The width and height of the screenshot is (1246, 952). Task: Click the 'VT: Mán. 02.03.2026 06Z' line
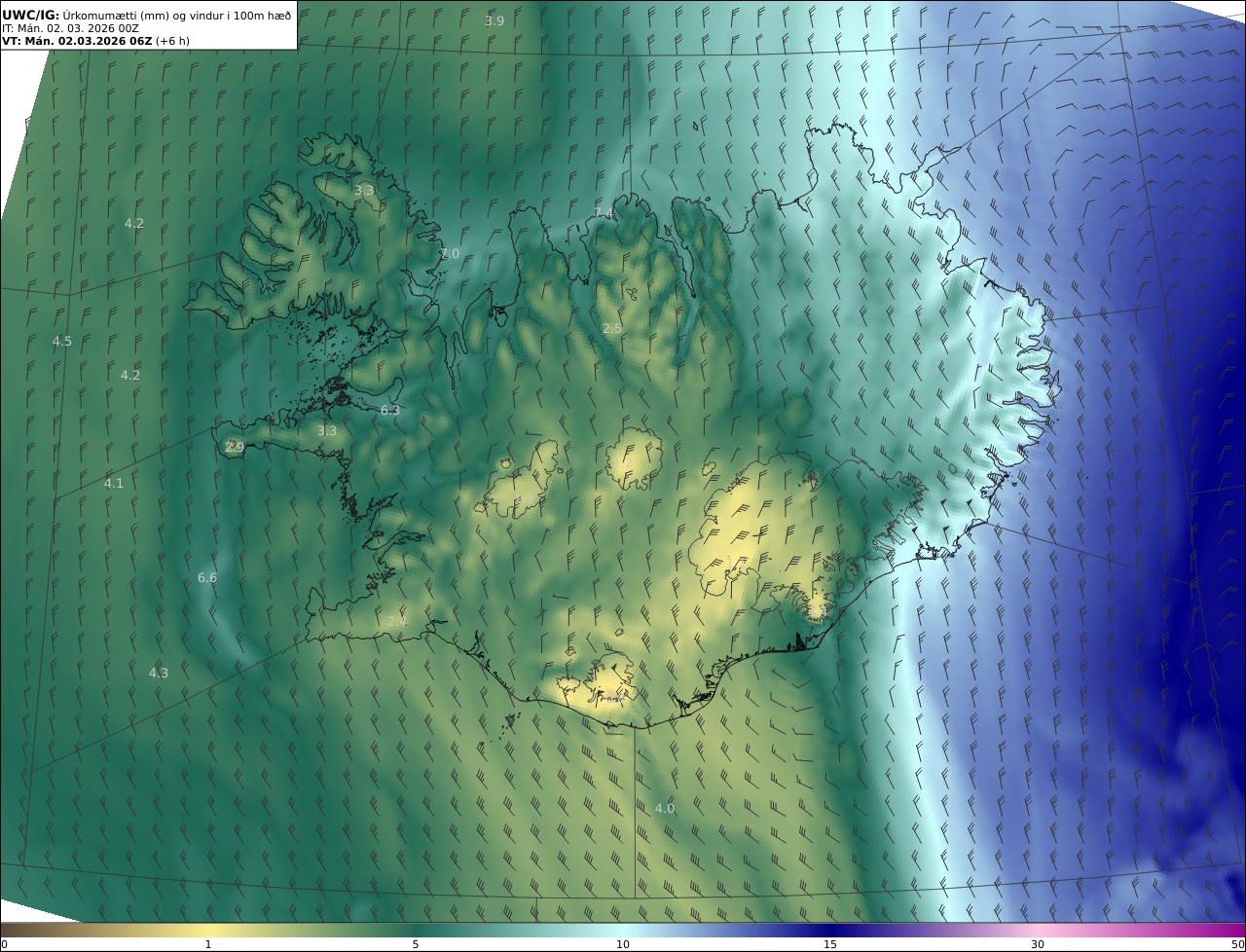(76, 42)
